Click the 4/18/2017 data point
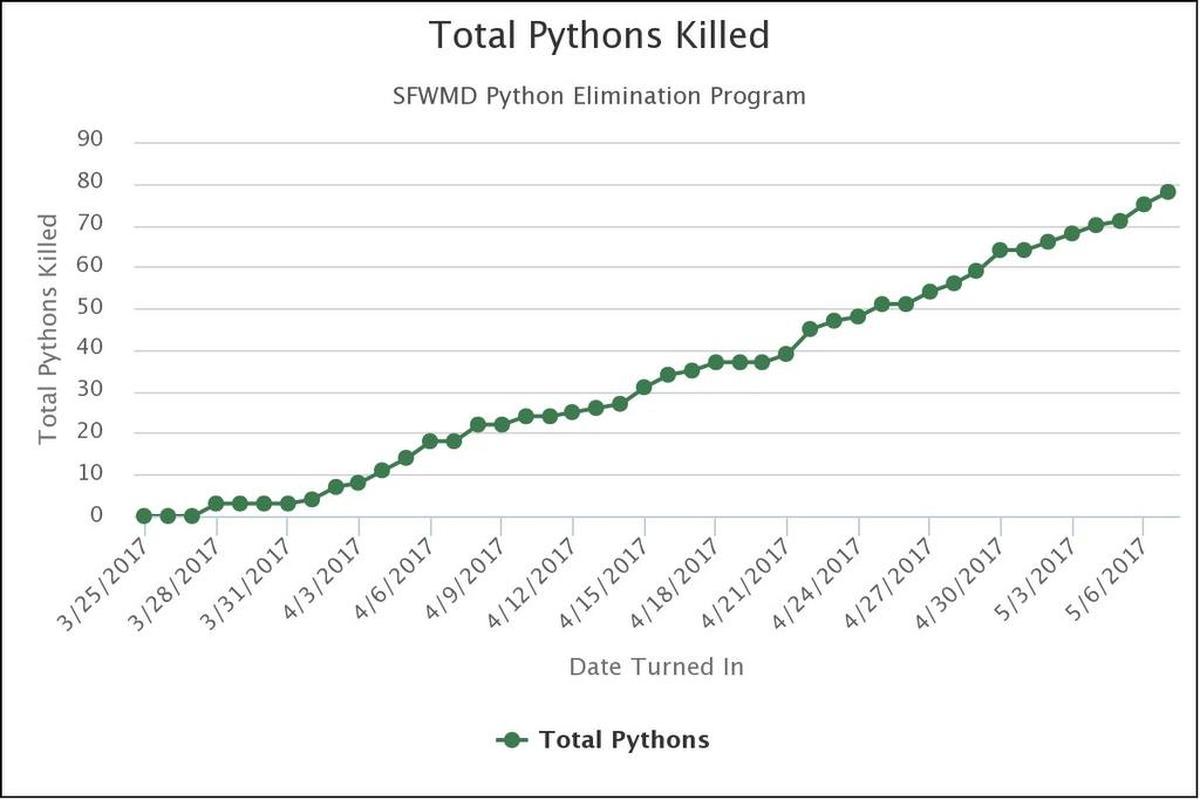The height and width of the screenshot is (800, 1200). tap(716, 362)
